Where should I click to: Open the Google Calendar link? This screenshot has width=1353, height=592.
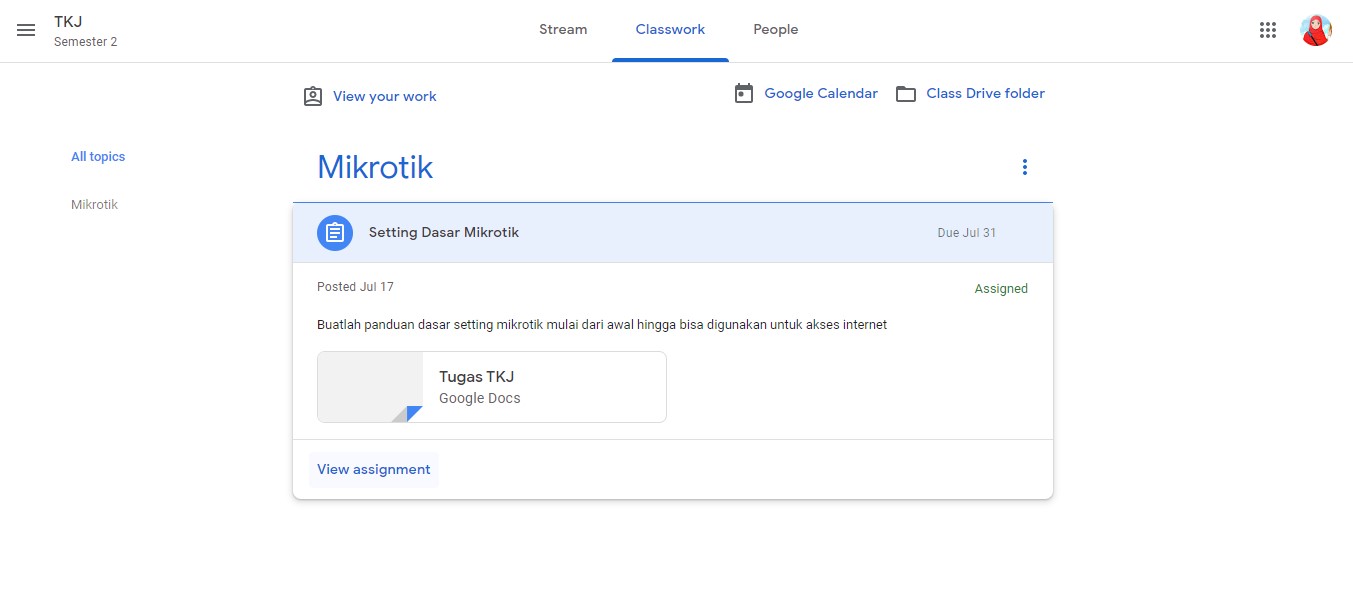[821, 93]
